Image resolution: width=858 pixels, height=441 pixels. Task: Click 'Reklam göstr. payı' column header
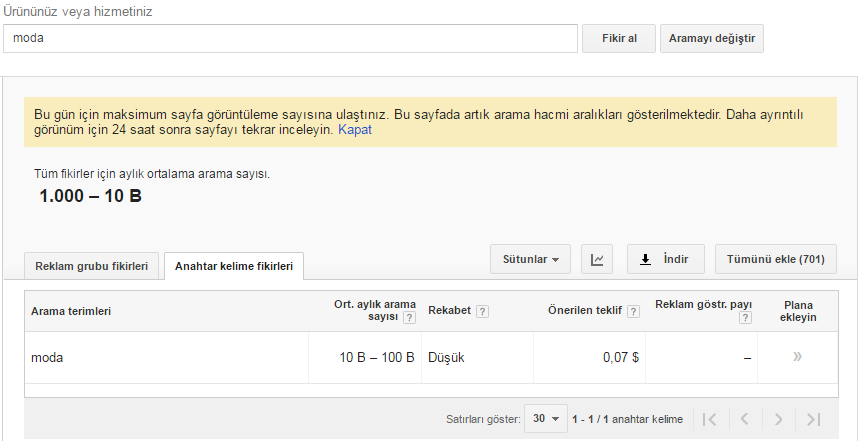pos(704,304)
